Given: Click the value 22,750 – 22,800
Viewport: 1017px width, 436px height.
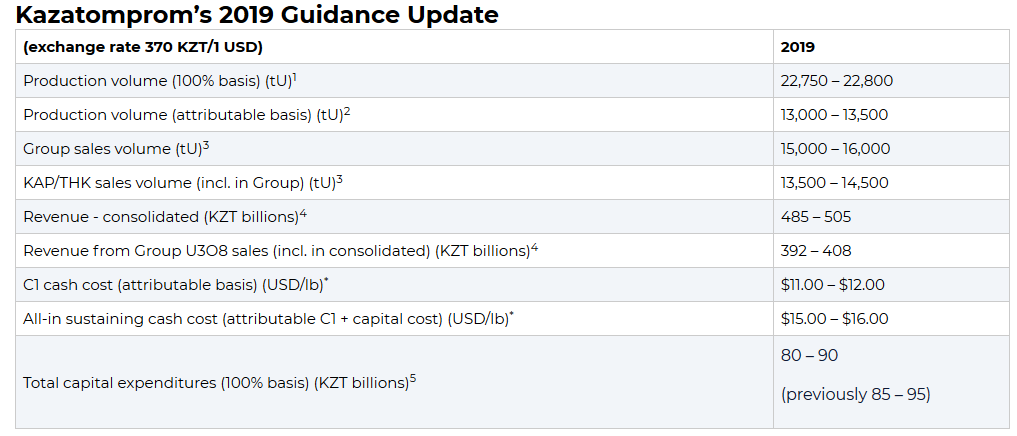Looking at the screenshot, I should pos(836,81).
